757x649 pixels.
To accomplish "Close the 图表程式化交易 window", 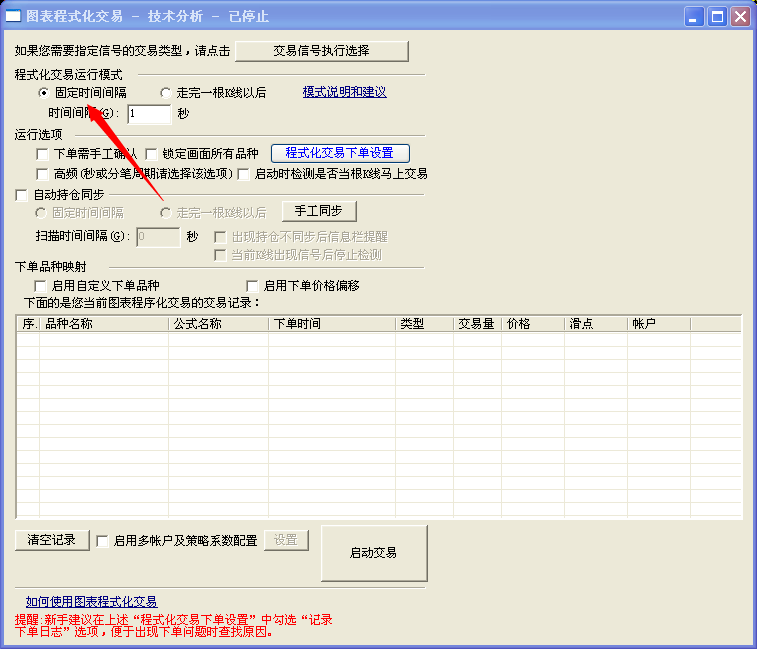I will pyautogui.click(x=740, y=17).
